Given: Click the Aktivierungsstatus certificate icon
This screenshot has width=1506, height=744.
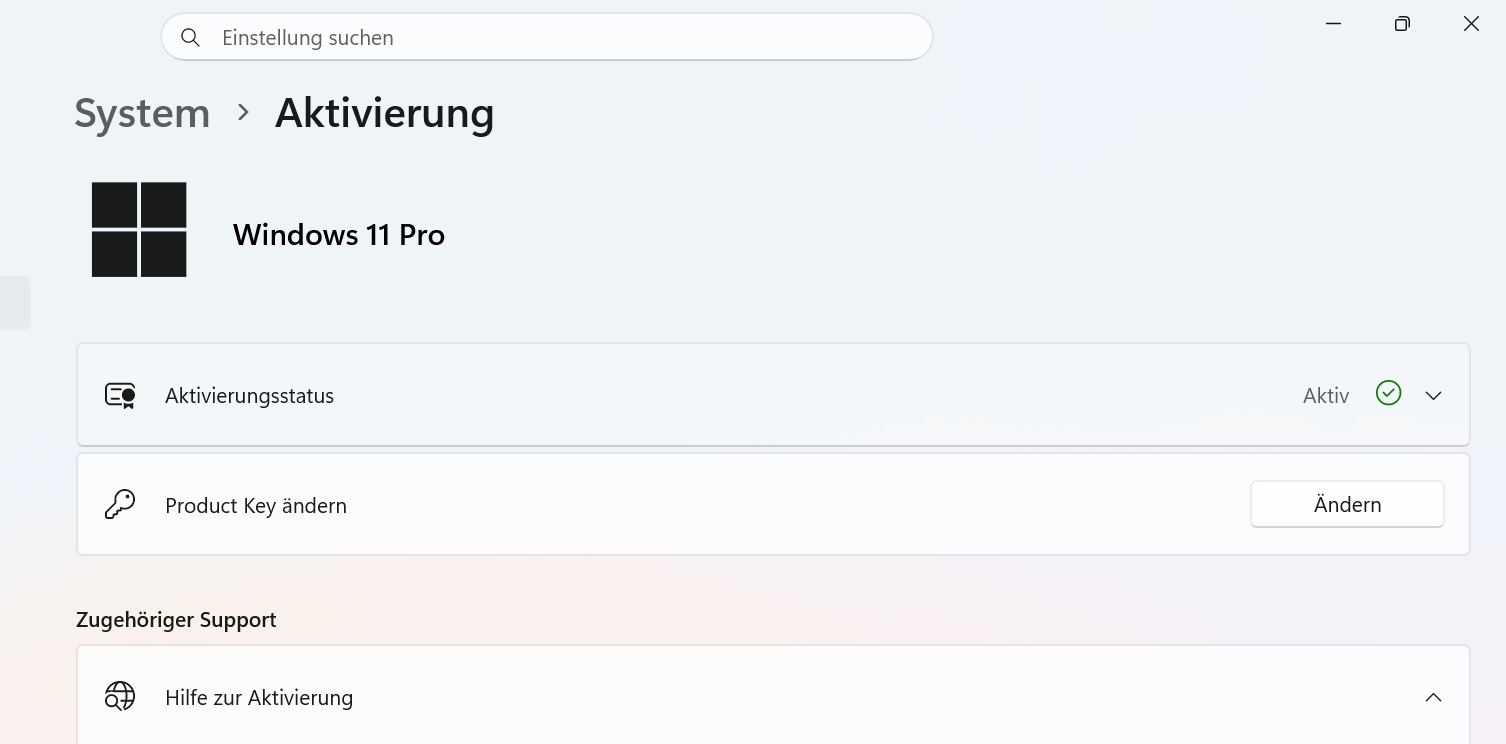Looking at the screenshot, I should point(120,396).
